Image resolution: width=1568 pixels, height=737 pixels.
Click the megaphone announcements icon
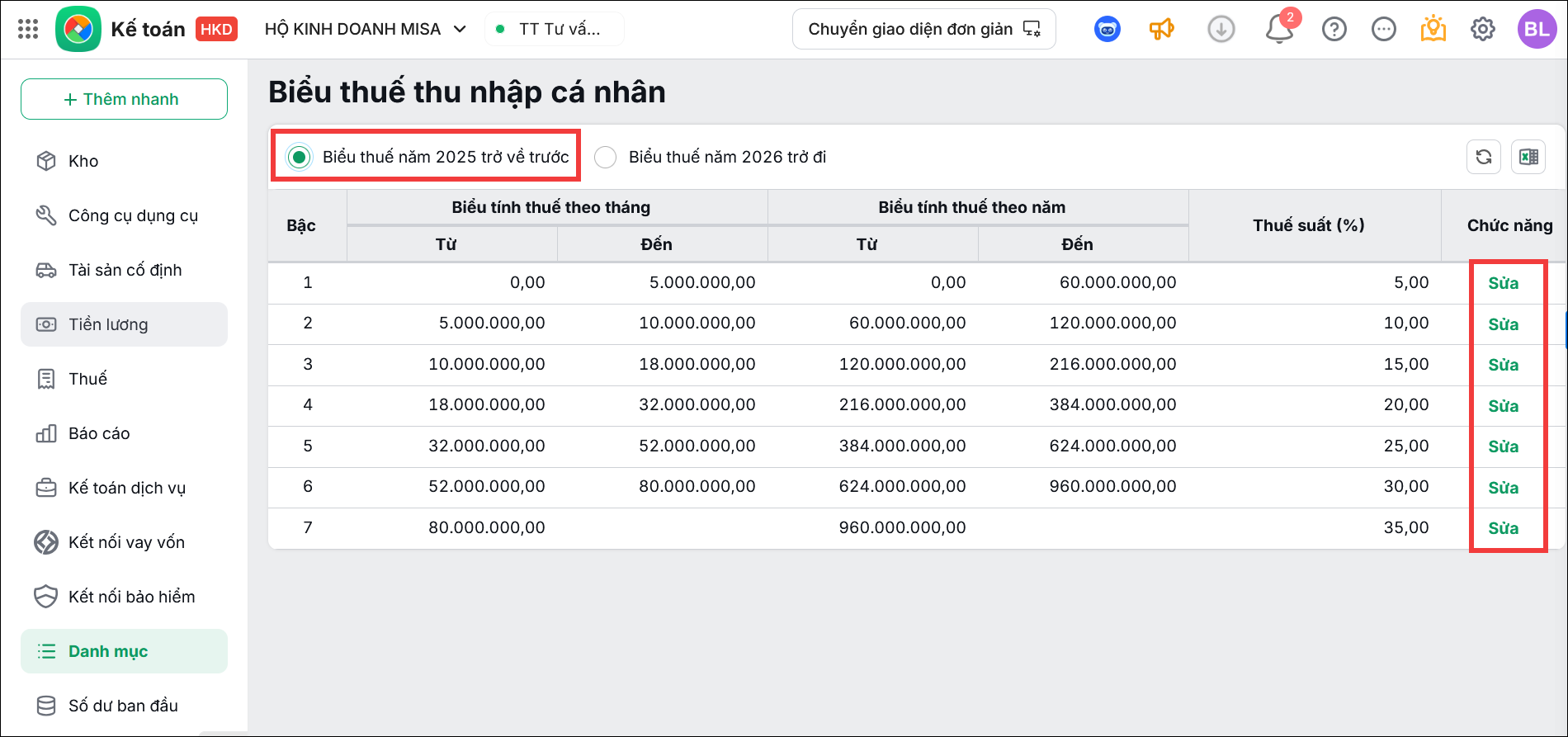pyautogui.click(x=1161, y=29)
